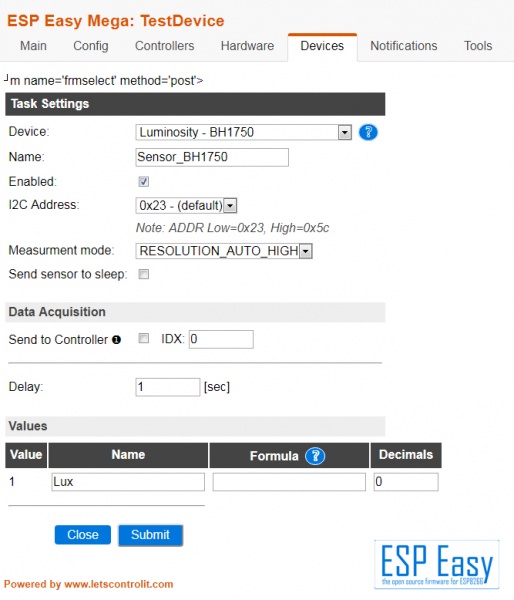
Task: Click the ESP Easy logo image
Action: (x=437, y=564)
